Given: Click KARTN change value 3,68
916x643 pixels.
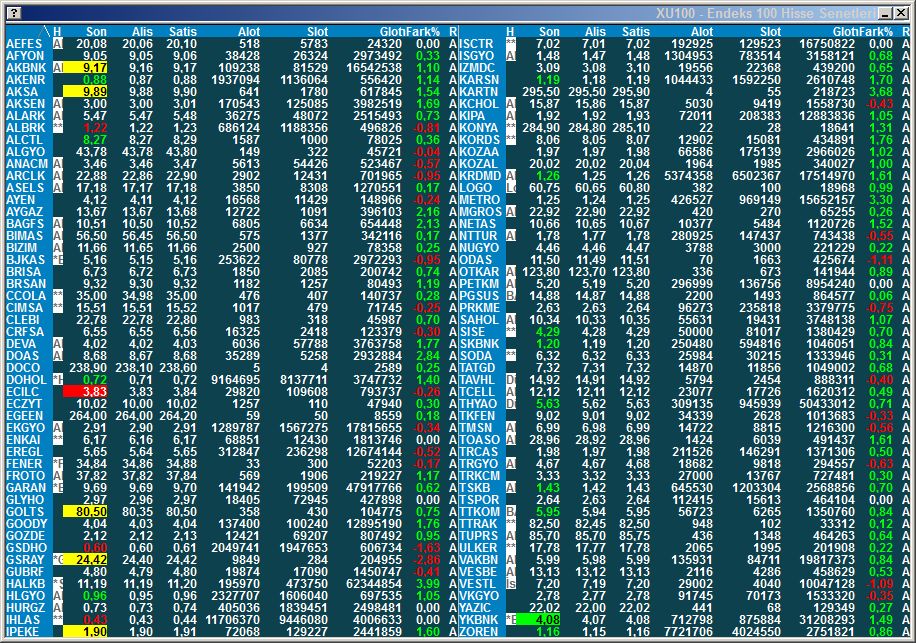Looking at the screenshot, I should pos(881,92).
